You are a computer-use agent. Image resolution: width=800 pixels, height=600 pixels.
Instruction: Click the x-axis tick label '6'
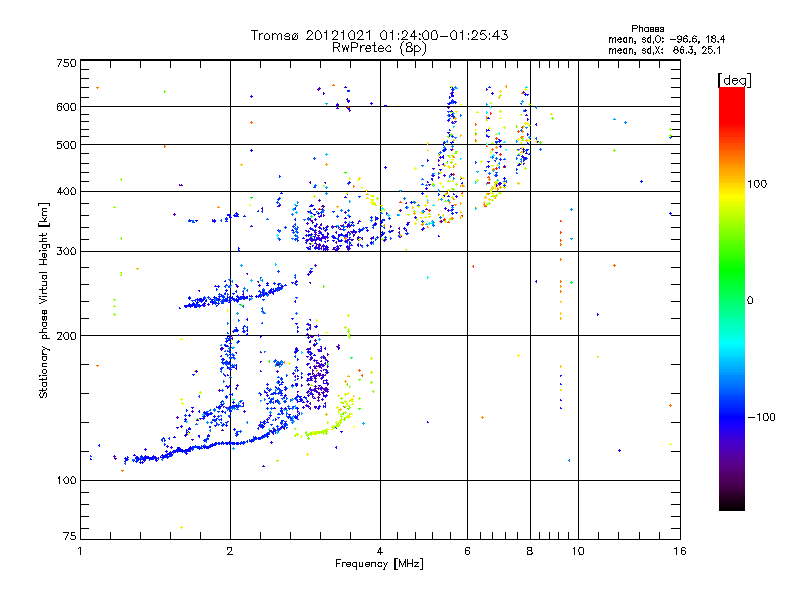pyautogui.click(x=467, y=551)
